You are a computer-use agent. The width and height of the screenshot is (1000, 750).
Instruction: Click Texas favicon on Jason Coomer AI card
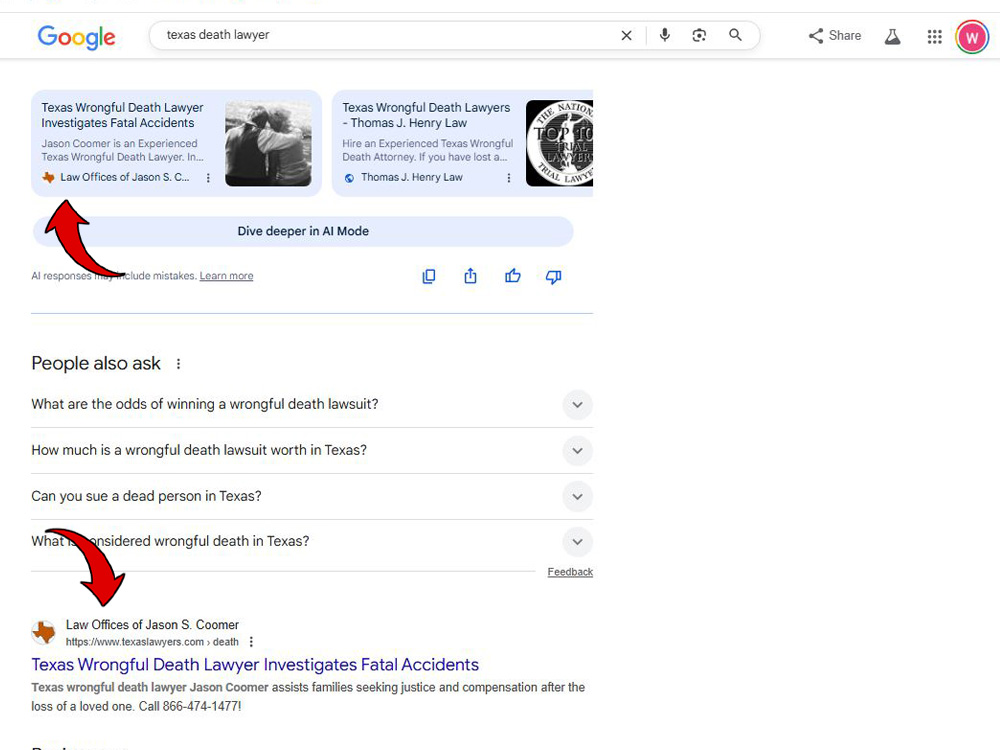pyautogui.click(x=48, y=177)
